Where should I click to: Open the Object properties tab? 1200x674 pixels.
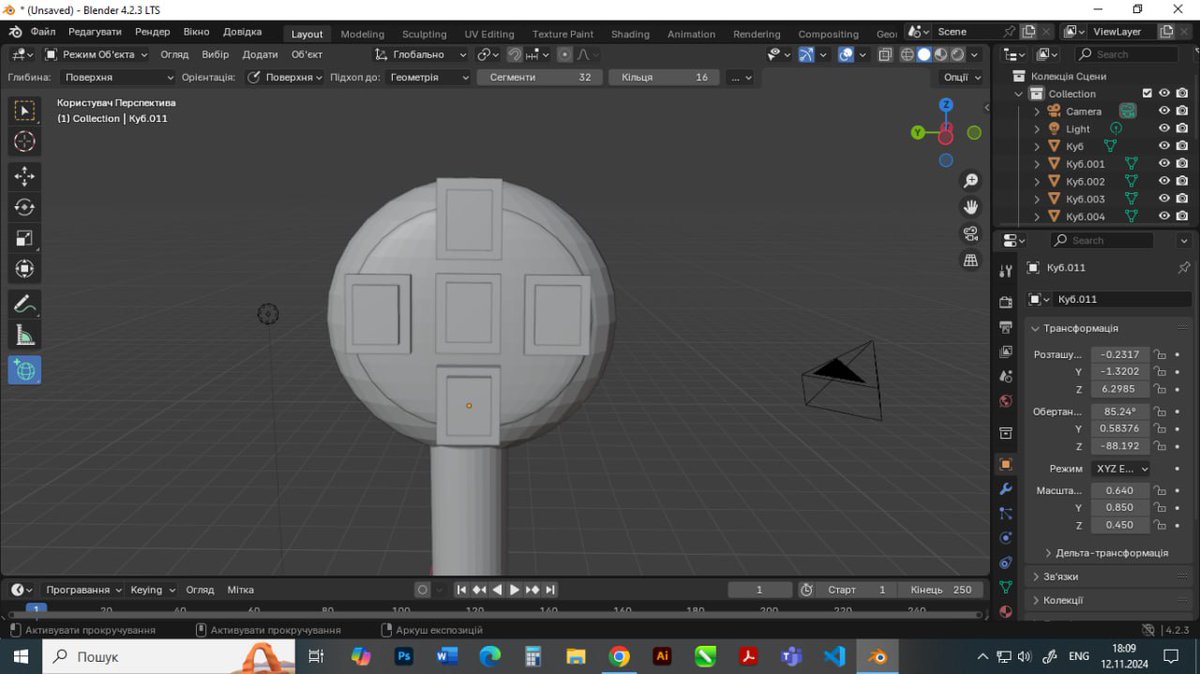[1006, 464]
